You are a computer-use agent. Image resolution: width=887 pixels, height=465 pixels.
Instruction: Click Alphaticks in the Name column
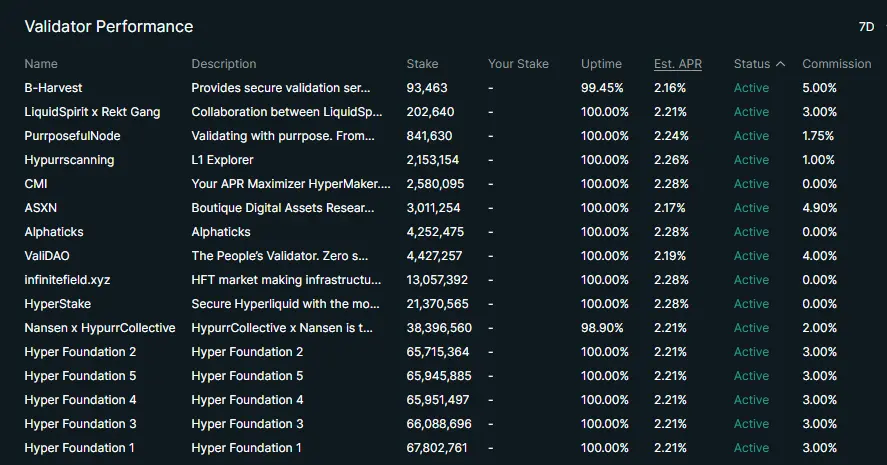coord(54,232)
